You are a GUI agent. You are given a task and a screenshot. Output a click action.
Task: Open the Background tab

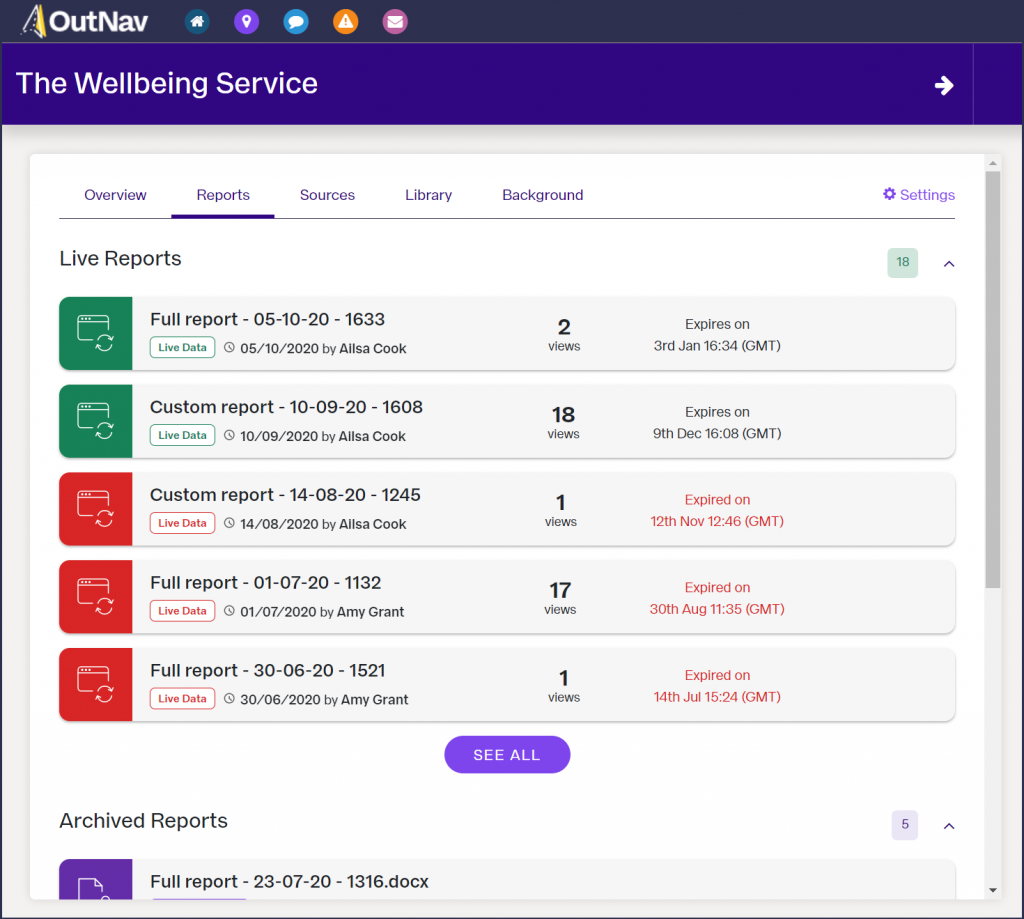(x=543, y=195)
